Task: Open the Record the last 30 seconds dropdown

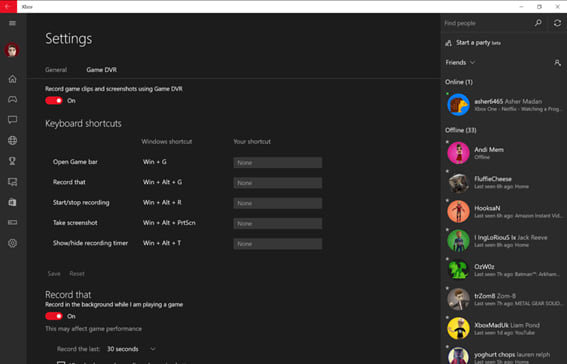Action: click(131, 349)
